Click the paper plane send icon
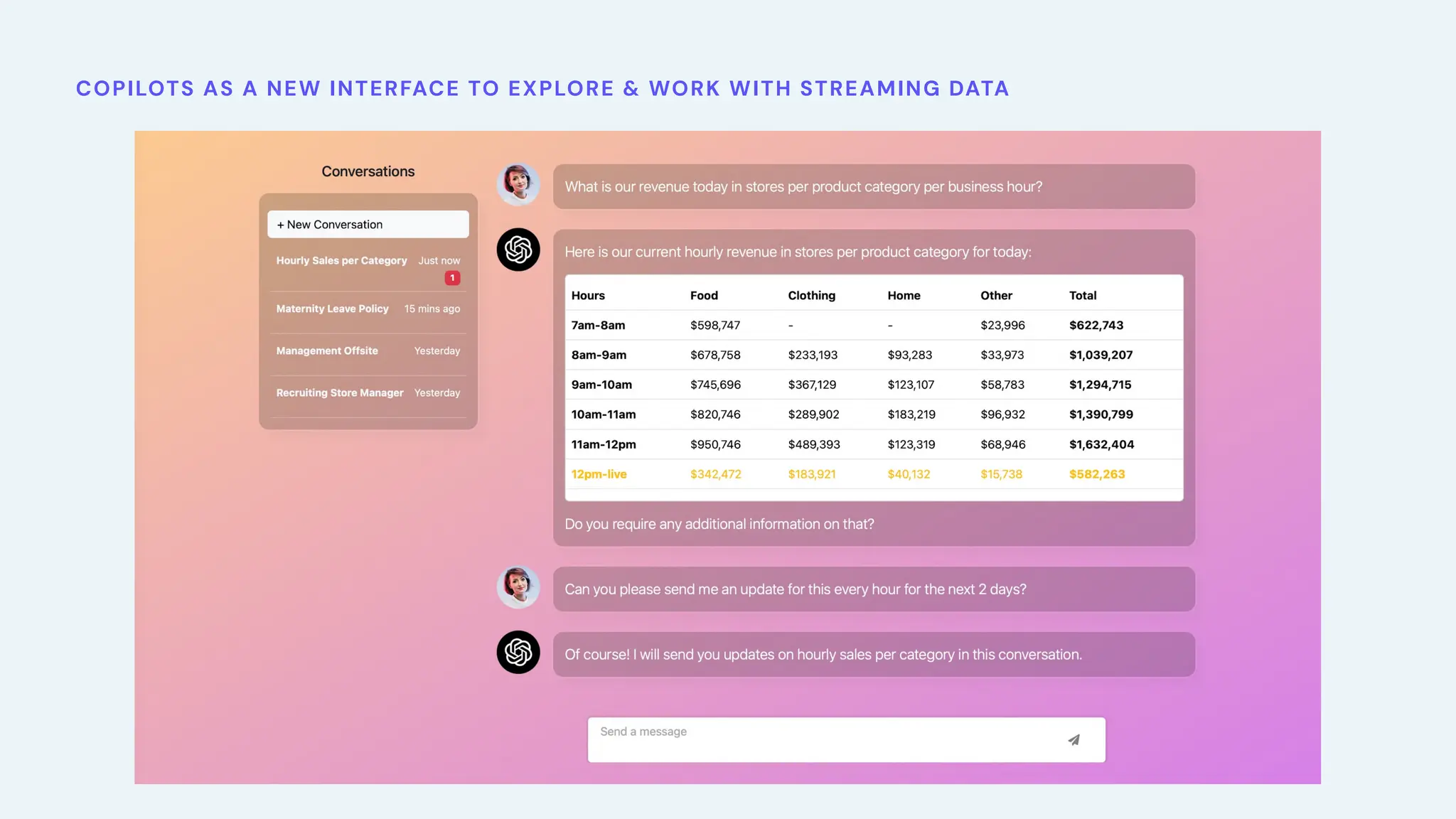Screen dimensions: 1456x819 coord(1074,740)
